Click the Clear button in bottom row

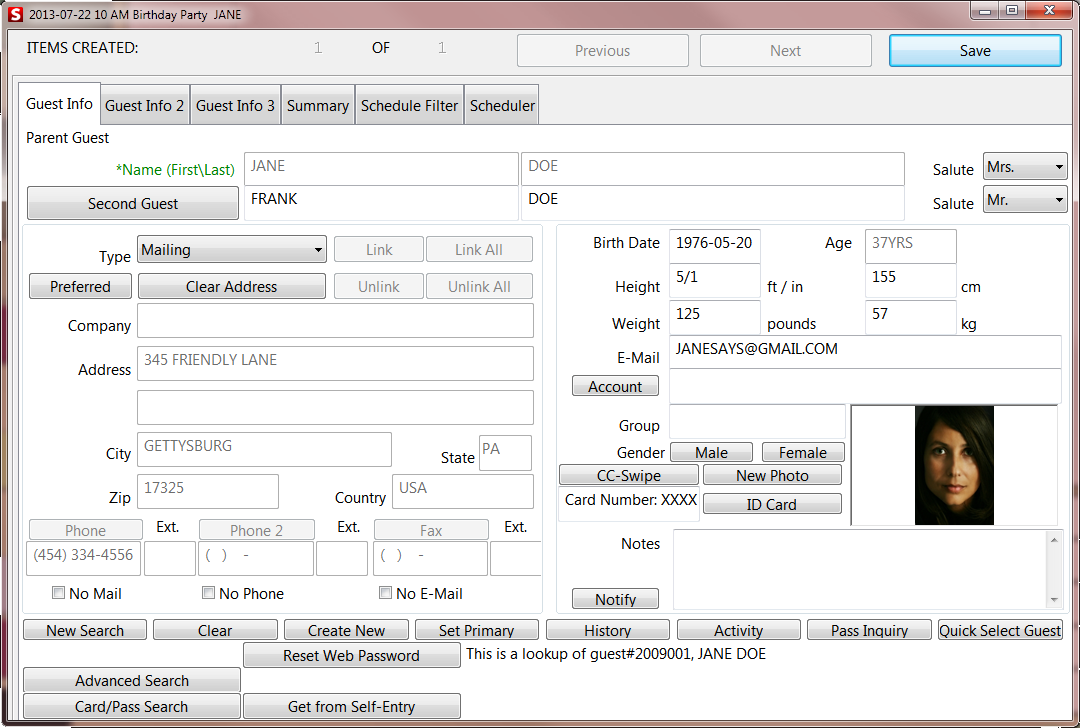tap(215, 630)
